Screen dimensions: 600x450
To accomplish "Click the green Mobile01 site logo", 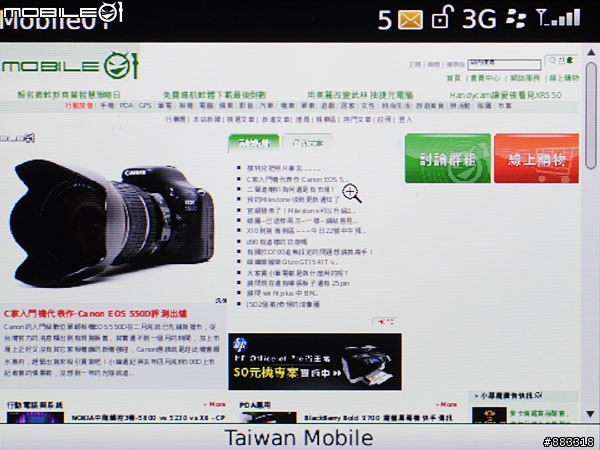I will pos(70,66).
